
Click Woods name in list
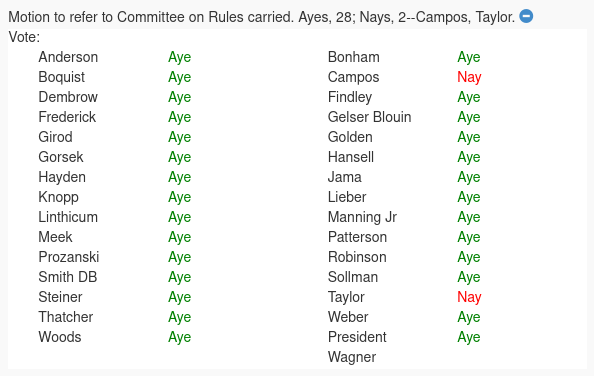(x=60, y=337)
